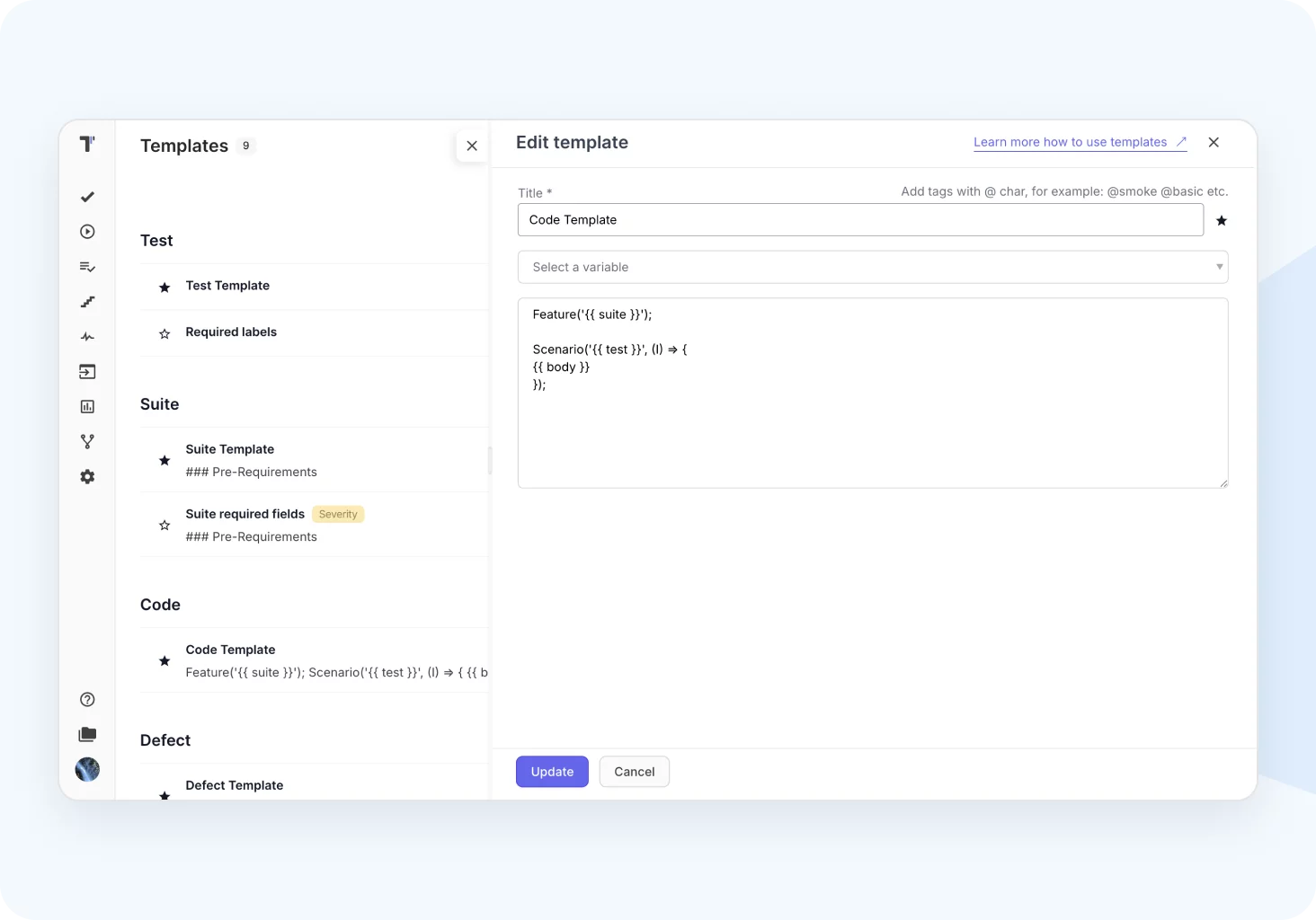Expand the Select a variable dropdown
This screenshot has width=1316, height=920.
tap(872, 267)
